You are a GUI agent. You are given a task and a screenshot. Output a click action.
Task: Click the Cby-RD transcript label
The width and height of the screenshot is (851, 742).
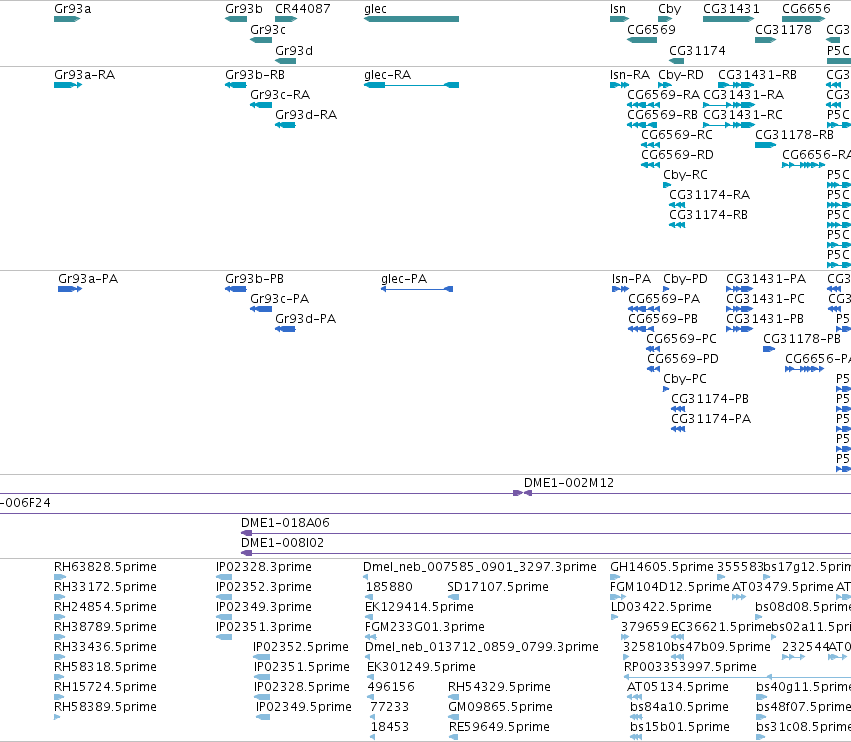click(x=681, y=74)
